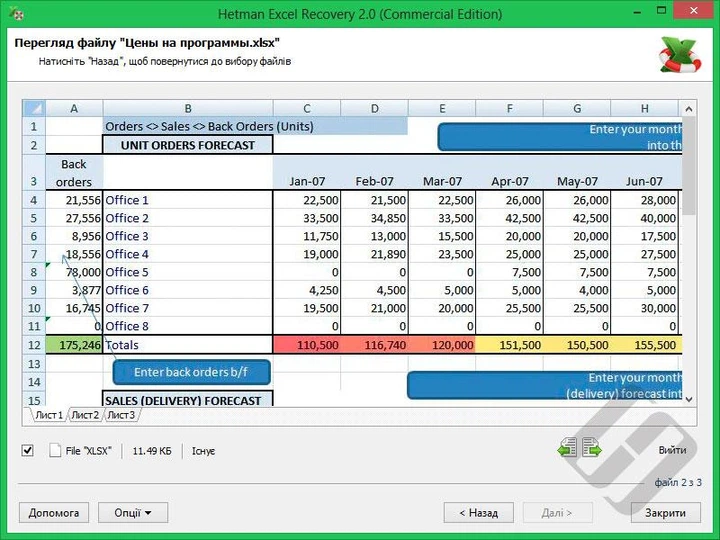The image size is (720, 540).
Task: Select column H header
Action: coord(645,108)
